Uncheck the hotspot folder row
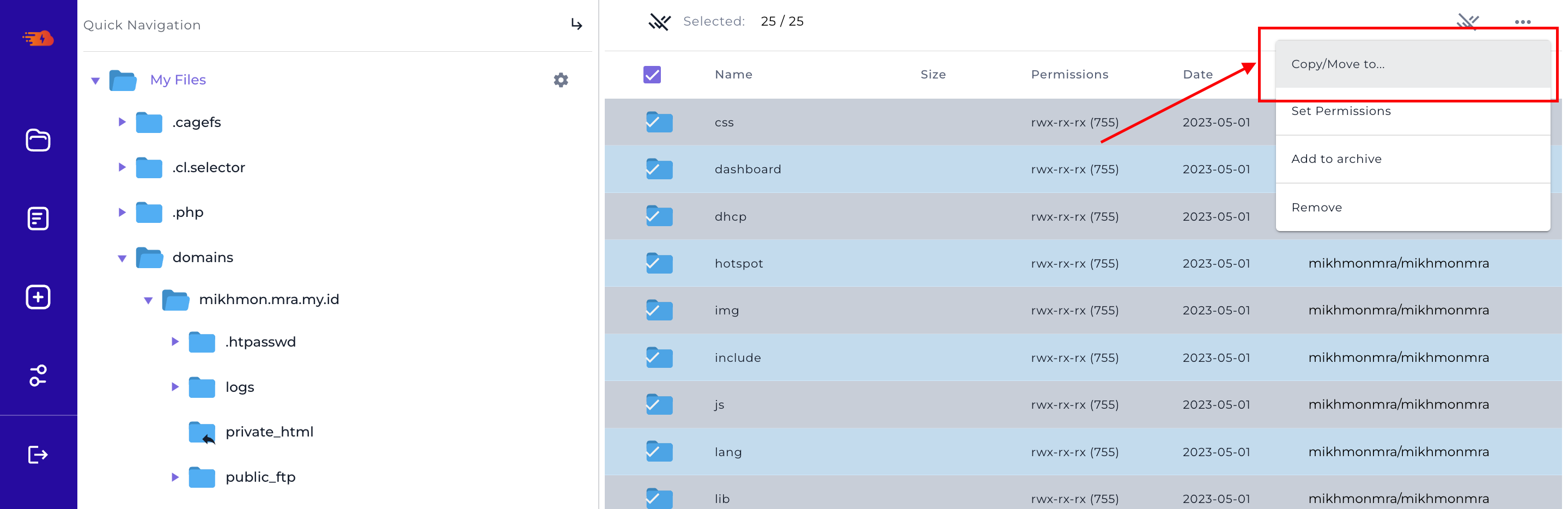 [x=659, y=263]
